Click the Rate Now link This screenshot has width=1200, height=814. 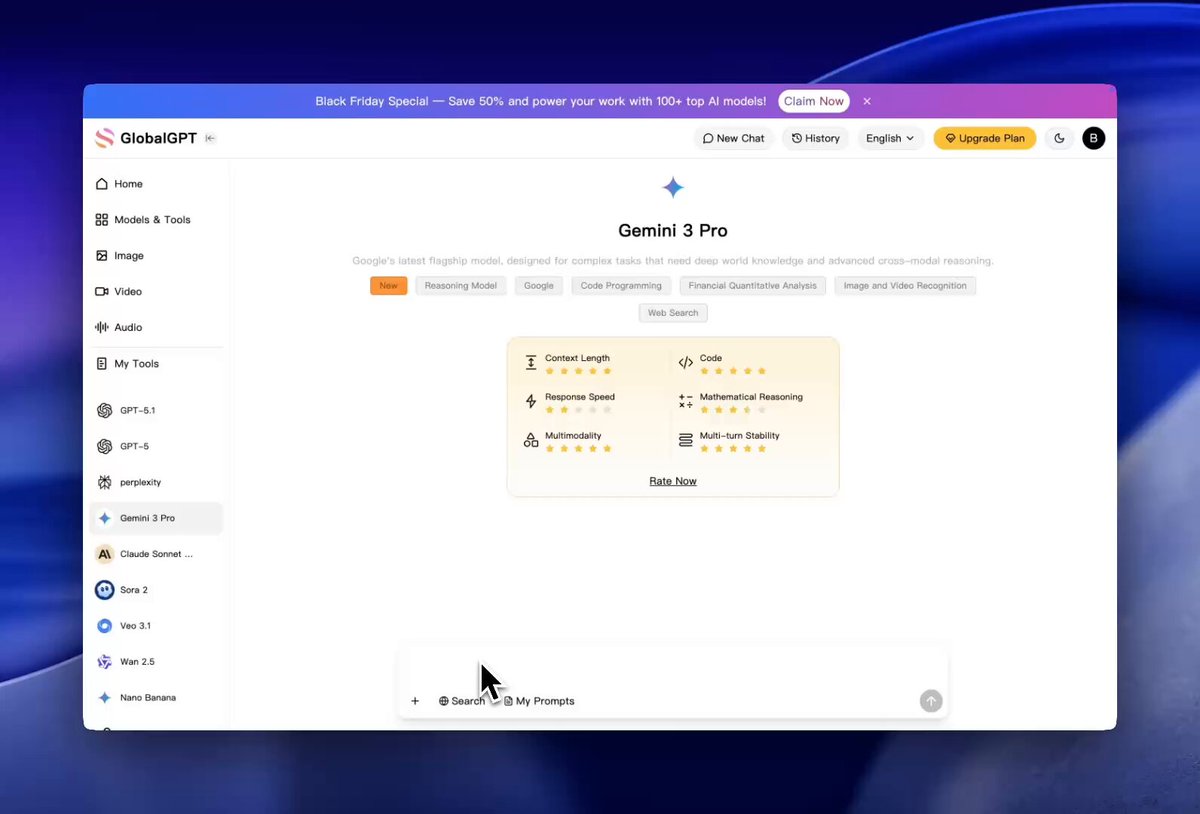point(673,481)
